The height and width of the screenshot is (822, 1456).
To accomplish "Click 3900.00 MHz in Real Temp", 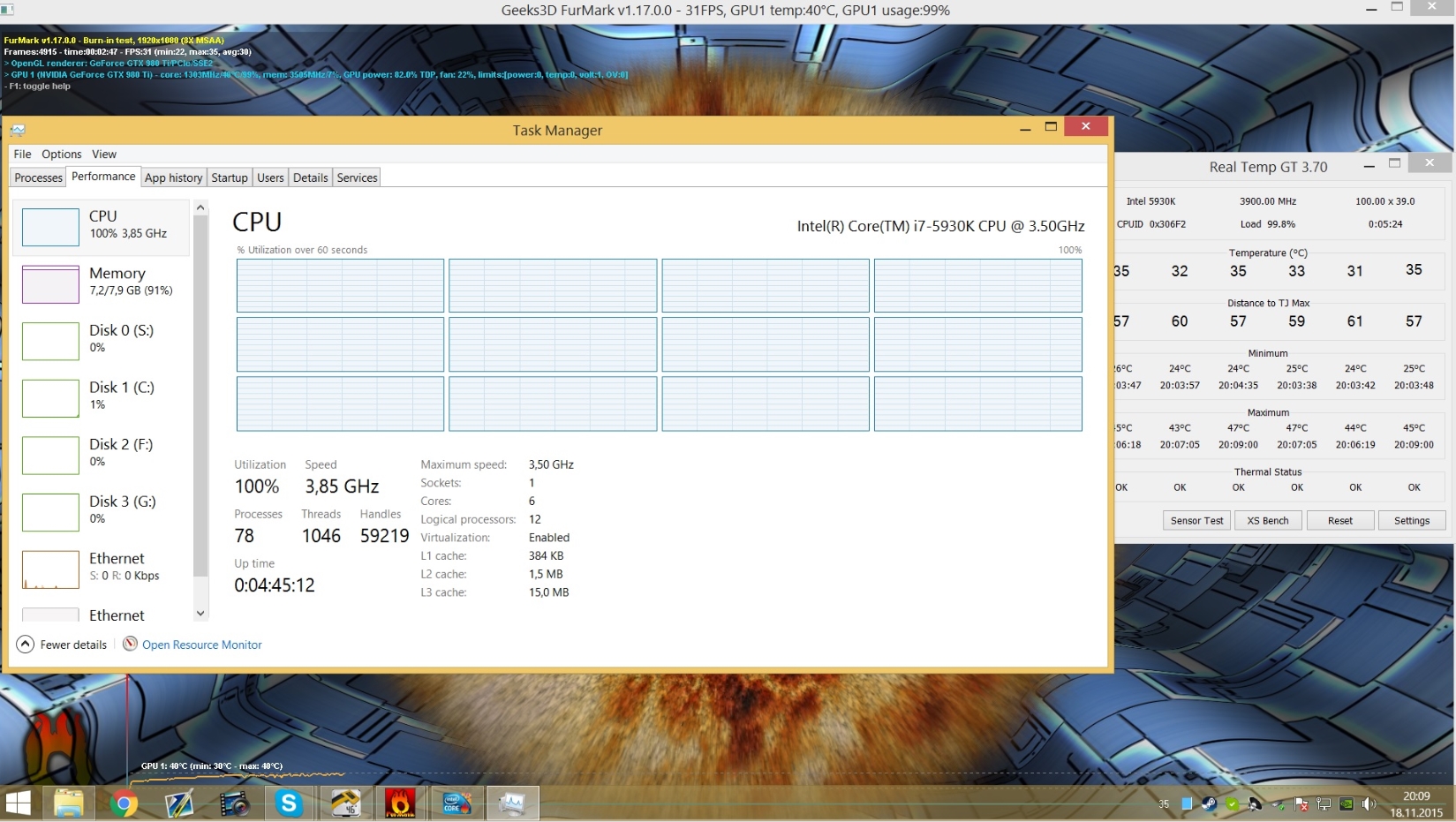I will point(1268,201).
